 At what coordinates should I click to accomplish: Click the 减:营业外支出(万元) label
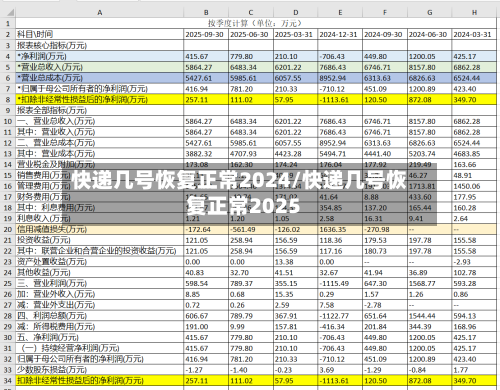[56, 305]
